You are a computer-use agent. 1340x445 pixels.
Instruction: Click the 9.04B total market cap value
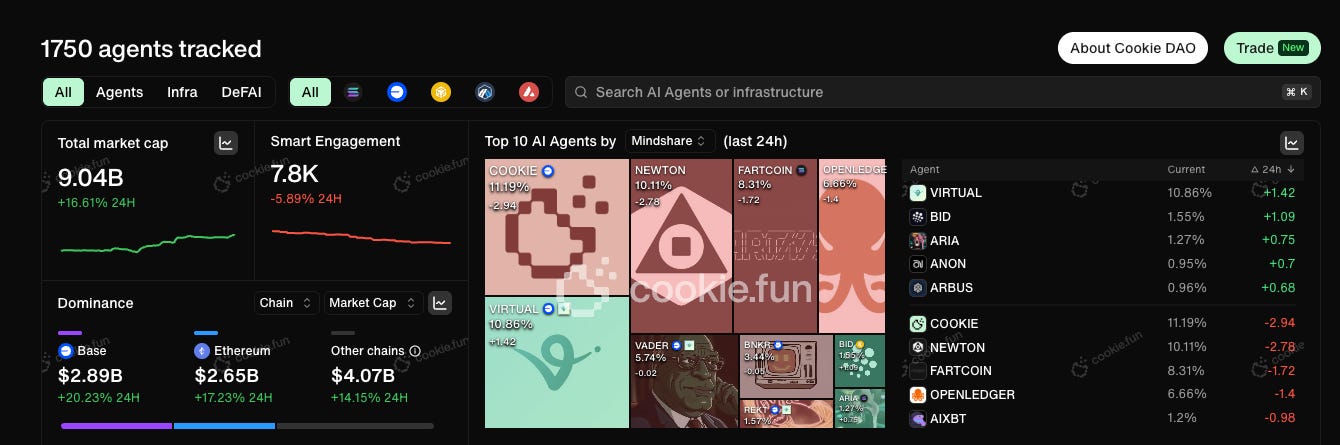click(91, 178)
